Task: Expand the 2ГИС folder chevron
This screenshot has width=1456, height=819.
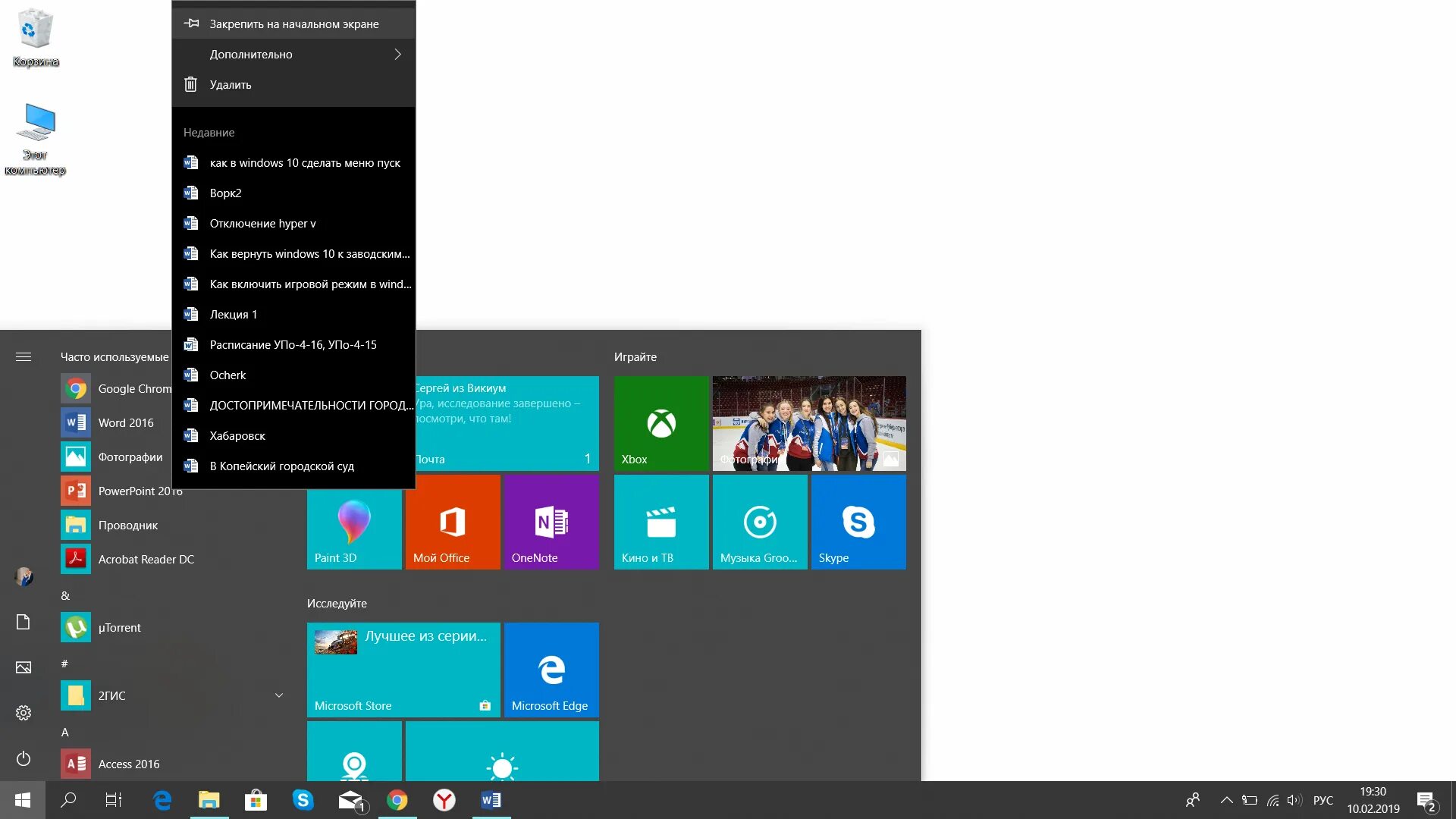Action: (x=278, y=695)
